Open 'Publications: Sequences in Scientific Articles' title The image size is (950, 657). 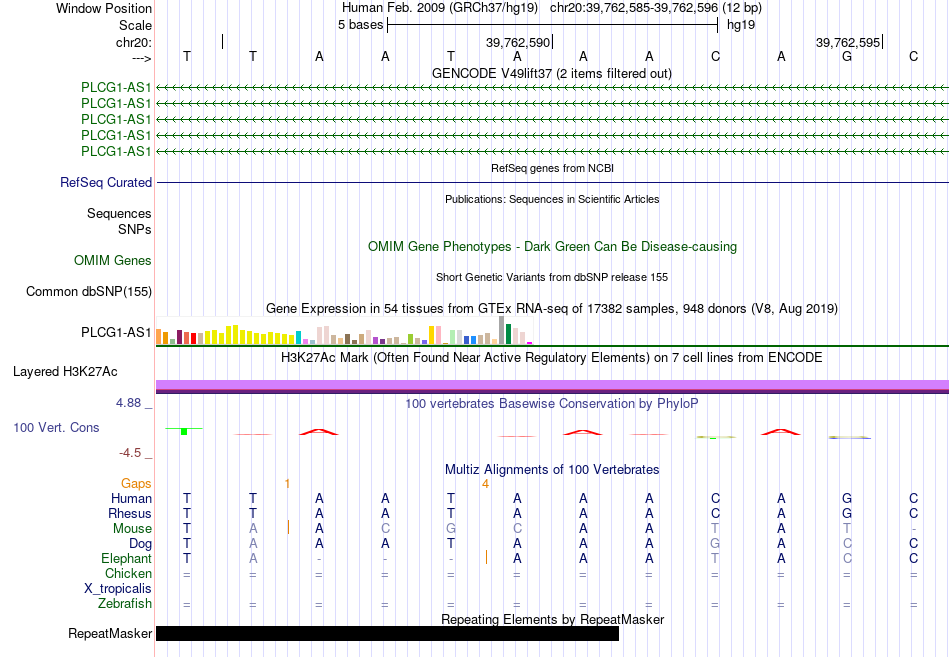pyautogui.click(x=552, y=199)
